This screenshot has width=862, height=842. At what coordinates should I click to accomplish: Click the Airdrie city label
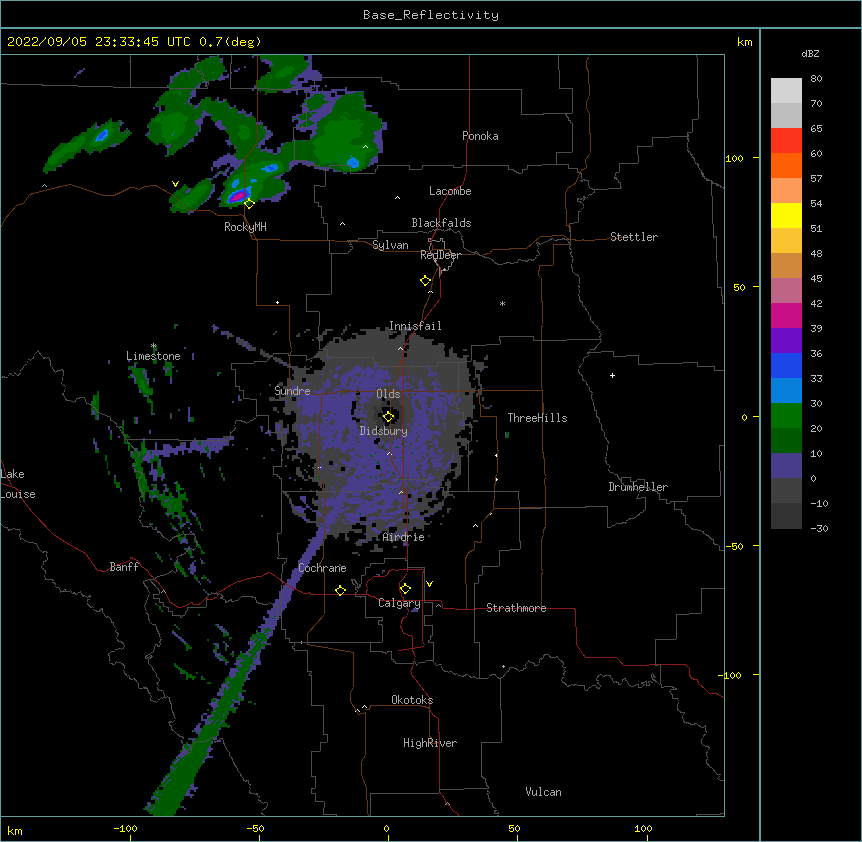[404, 537]
